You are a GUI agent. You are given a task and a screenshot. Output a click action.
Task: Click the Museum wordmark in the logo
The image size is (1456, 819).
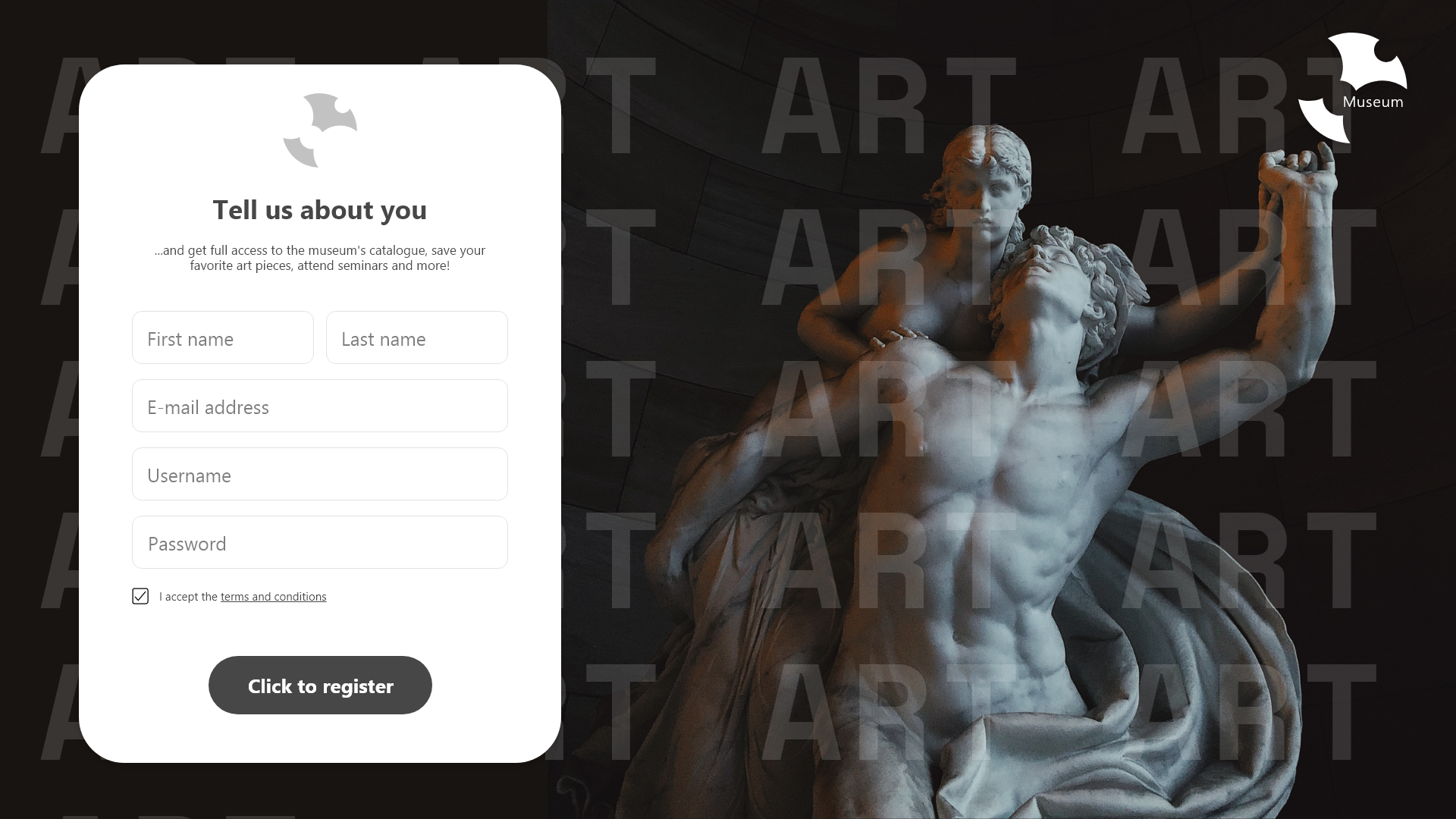(x=1373, y=102)
